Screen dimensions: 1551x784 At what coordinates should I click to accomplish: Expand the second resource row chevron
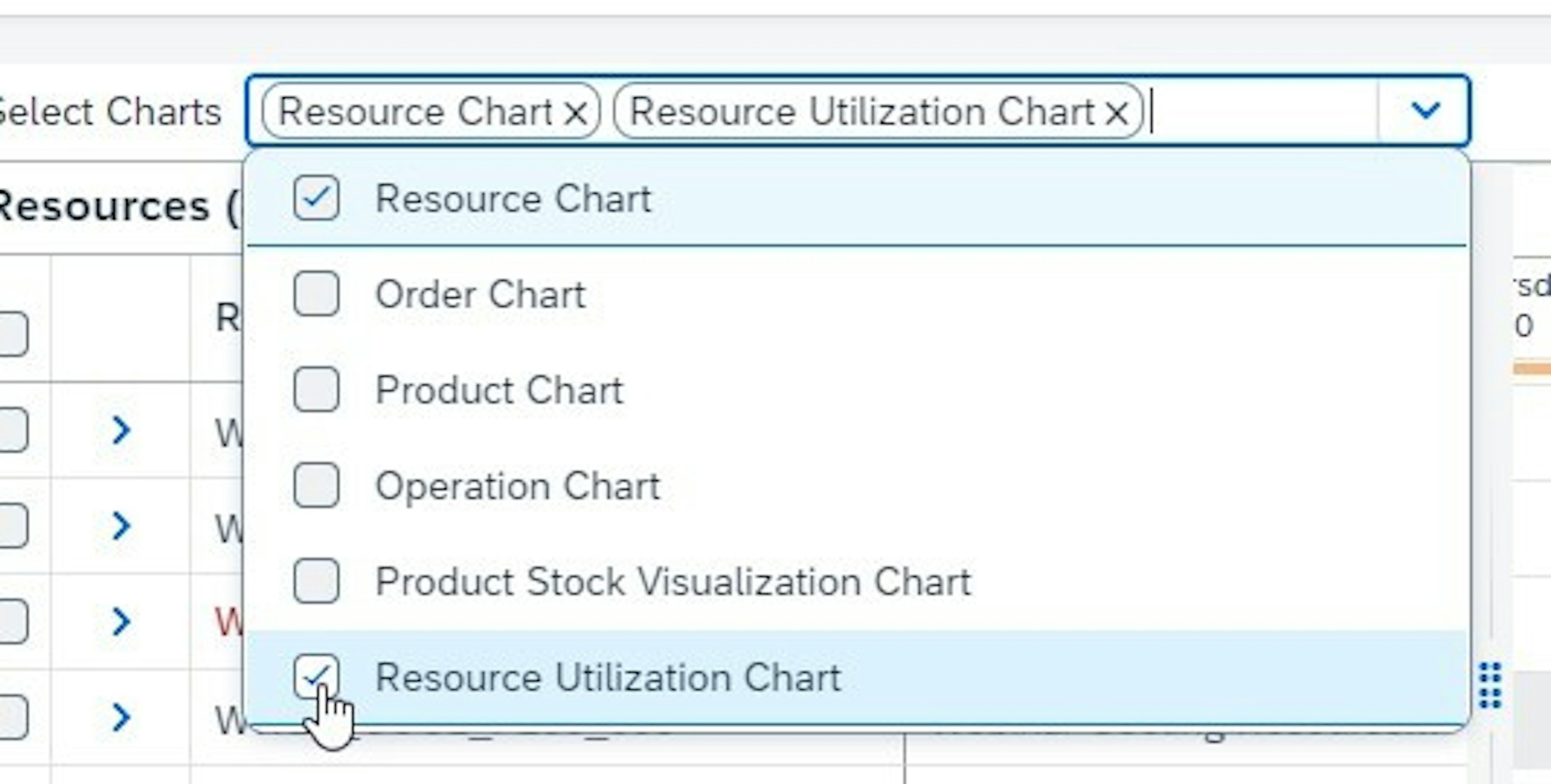[x=121, y=526]
